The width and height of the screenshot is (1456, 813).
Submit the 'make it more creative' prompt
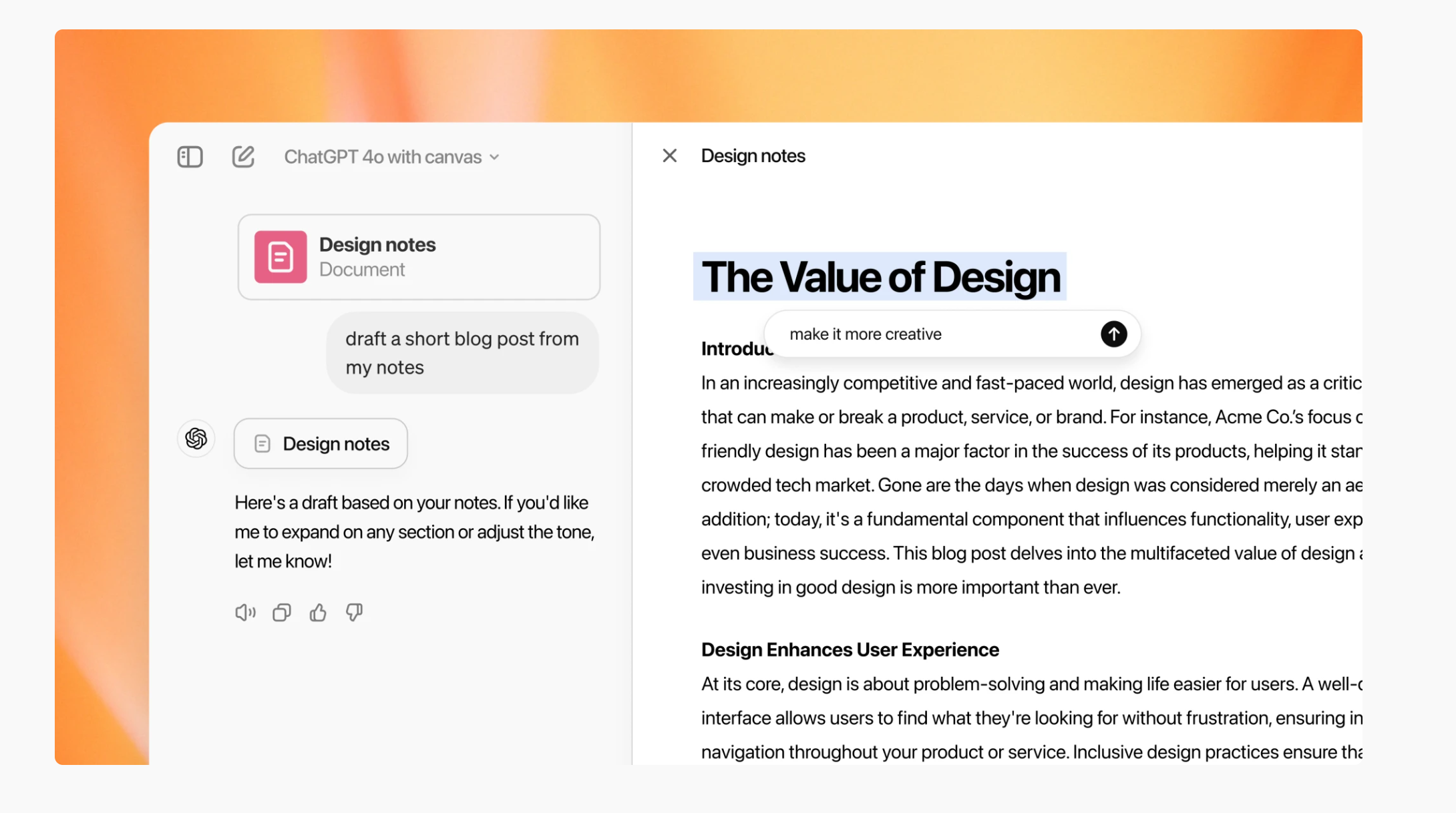click(x=1113, y=334)
